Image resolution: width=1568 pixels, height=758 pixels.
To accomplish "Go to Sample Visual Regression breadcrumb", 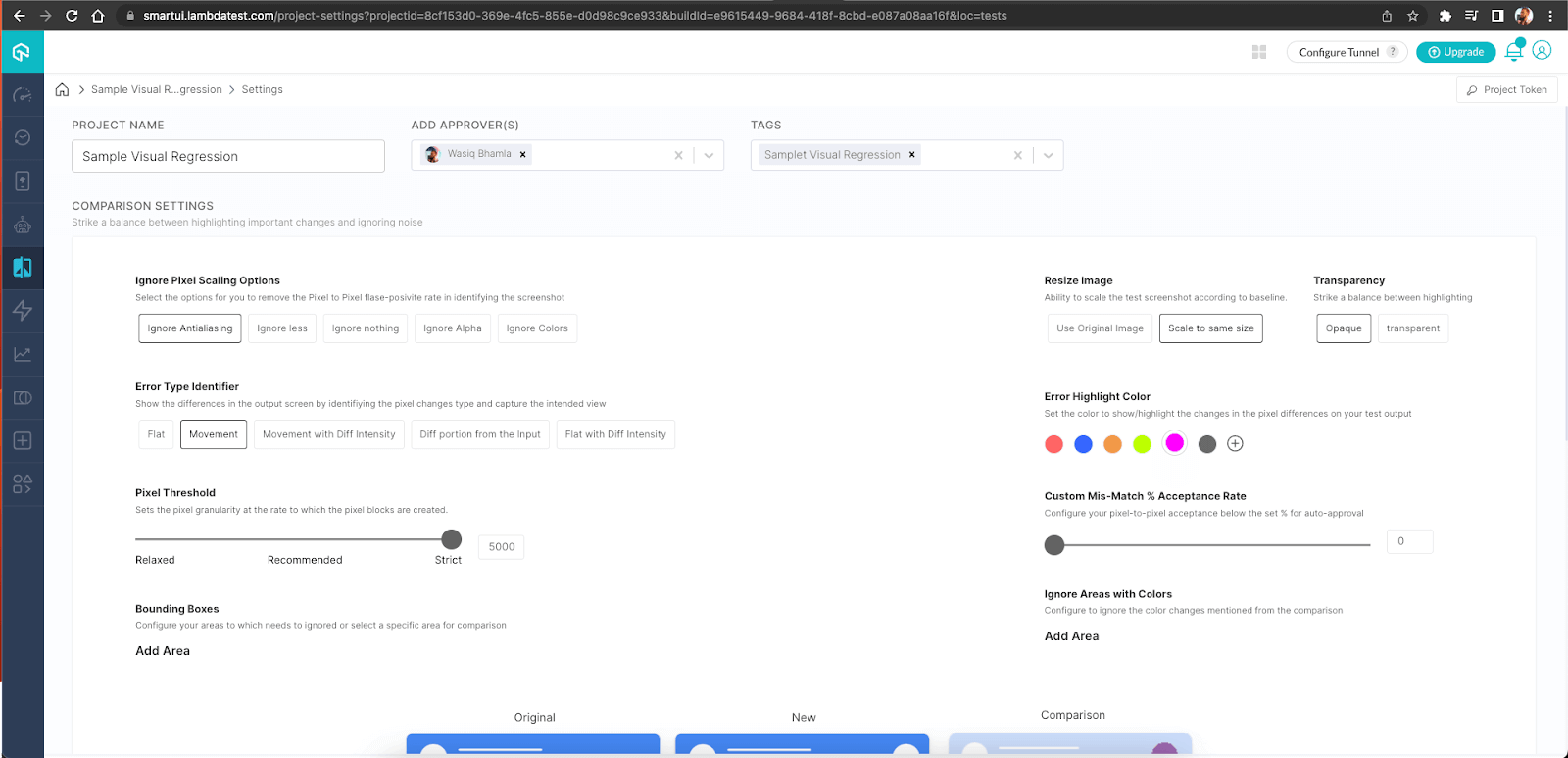I will (156, 89).
